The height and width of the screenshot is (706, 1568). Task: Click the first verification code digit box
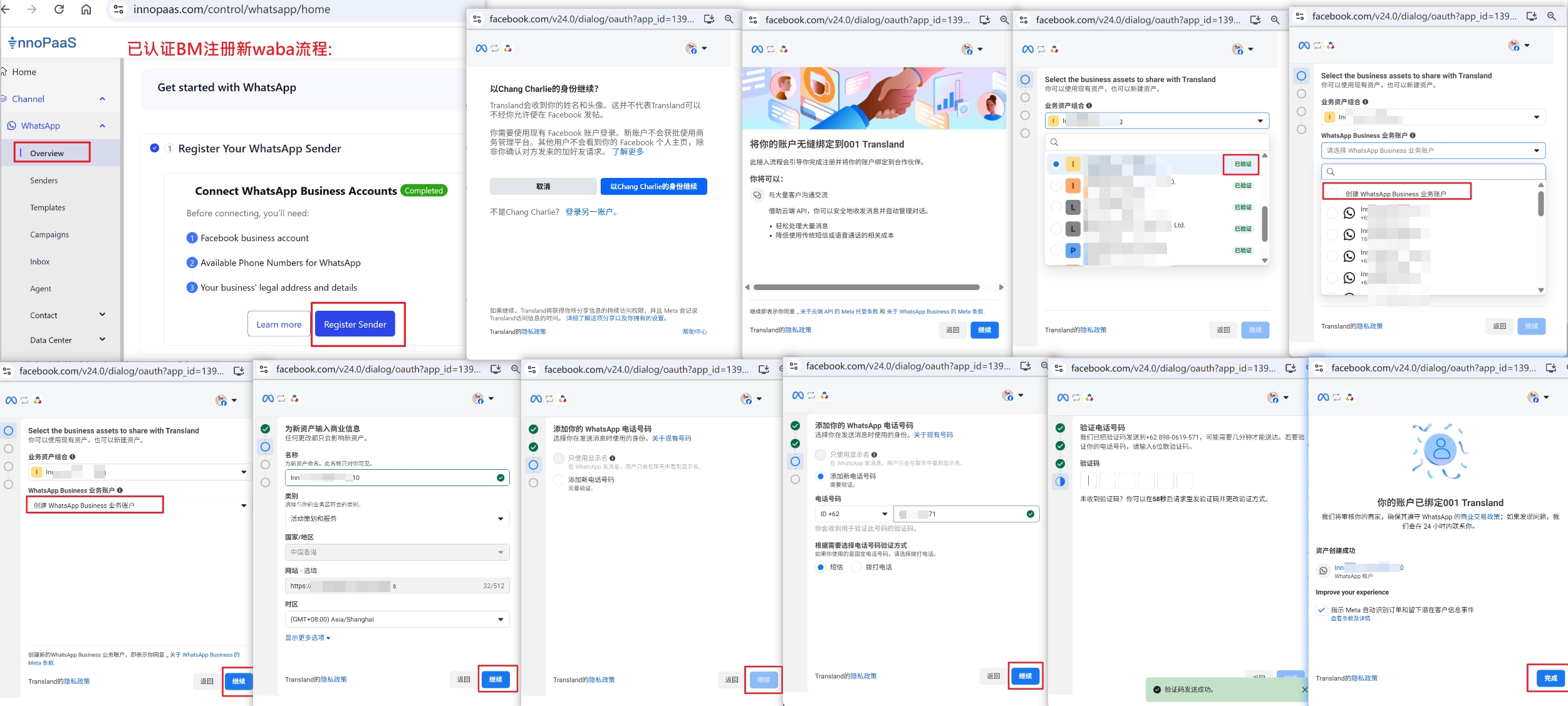1089,480
